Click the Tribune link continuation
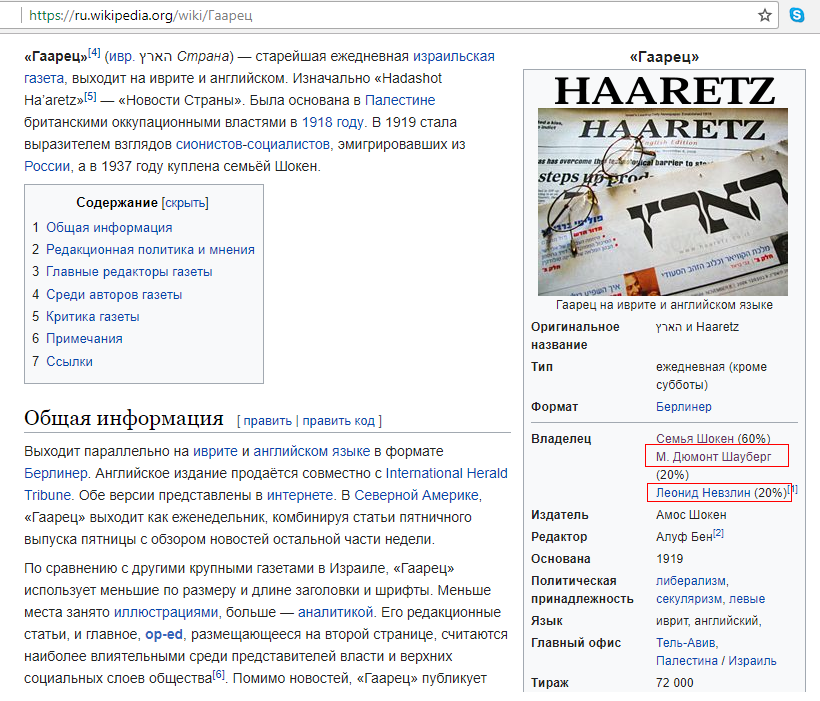Image resolution: width=820 pixels, height=701 pixels. [x=48, y=495]
